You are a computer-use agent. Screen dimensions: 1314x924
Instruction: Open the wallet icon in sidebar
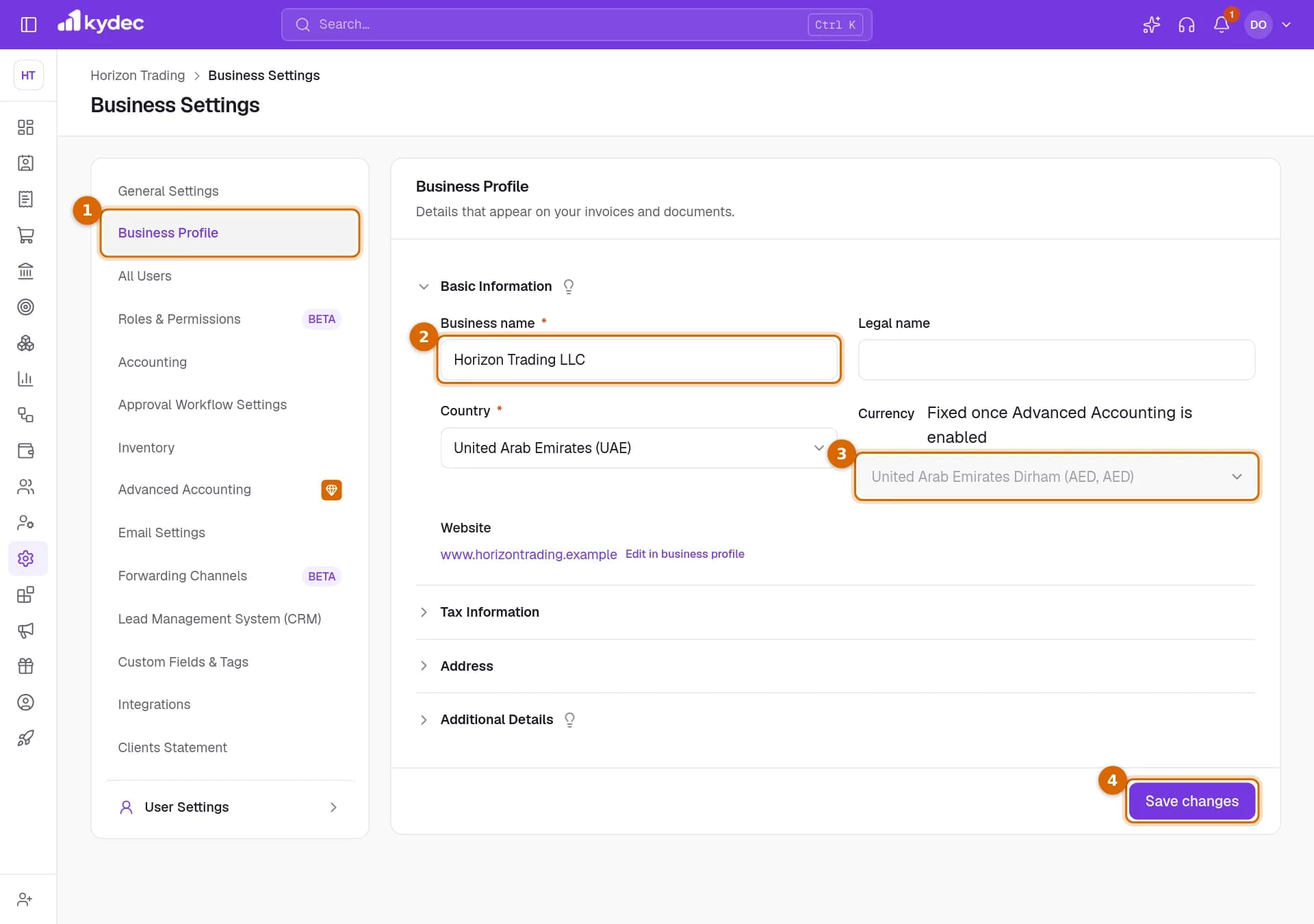click(x=25, y=450)
